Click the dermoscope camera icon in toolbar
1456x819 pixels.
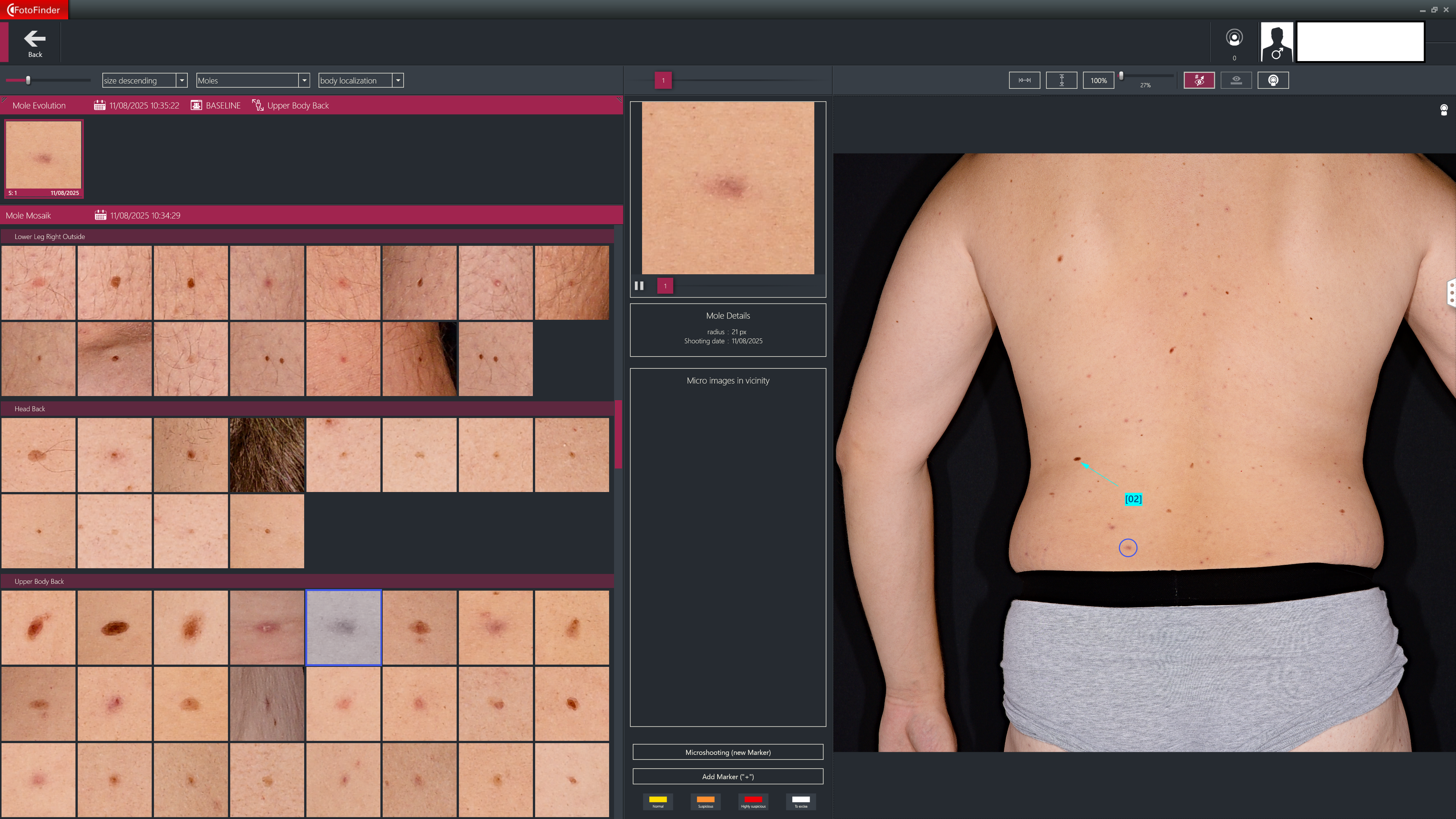(x=1273, y=80)
